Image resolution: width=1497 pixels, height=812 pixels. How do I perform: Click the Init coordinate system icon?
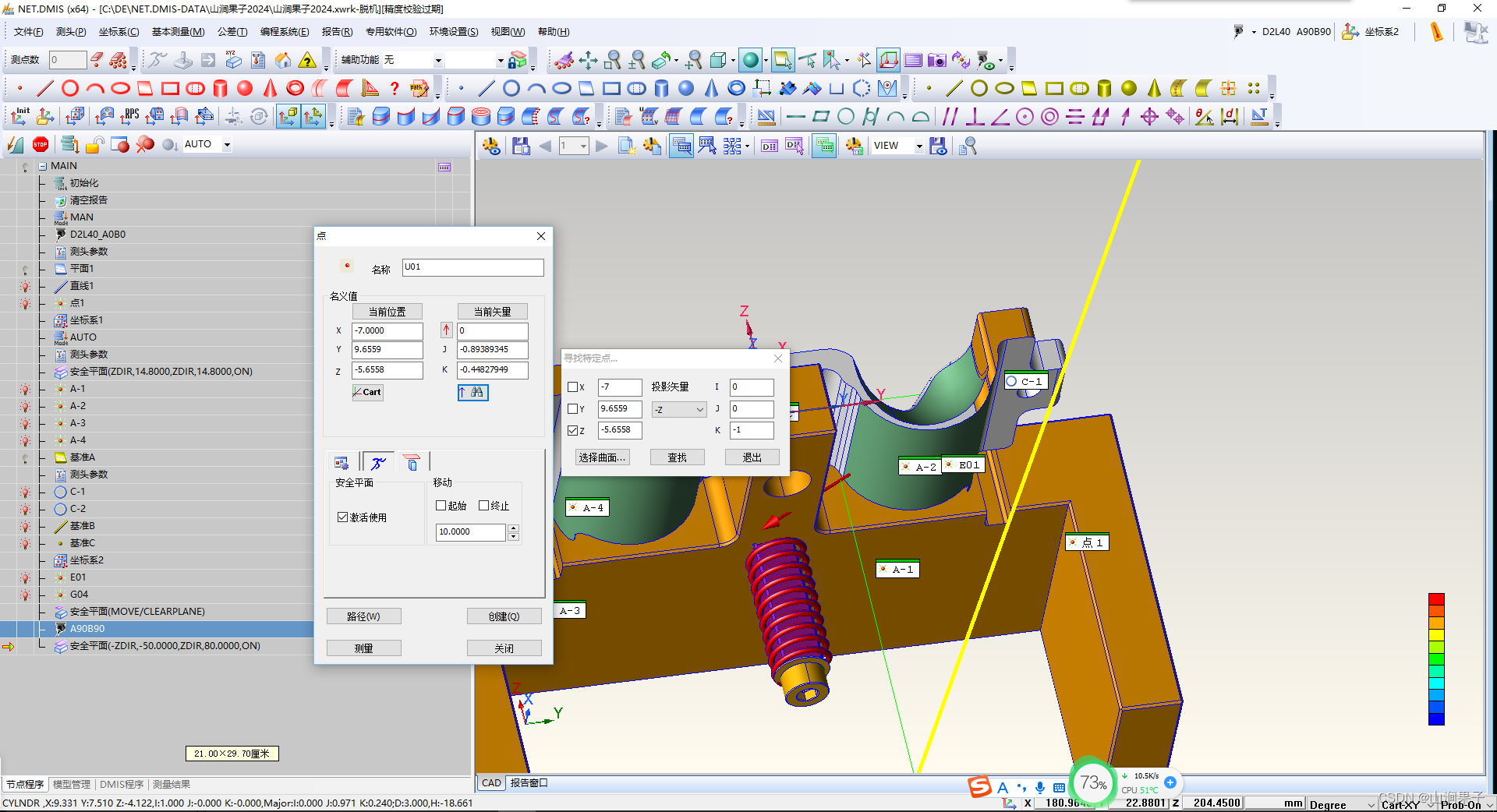pyautogui.click(x=20, y=116)
